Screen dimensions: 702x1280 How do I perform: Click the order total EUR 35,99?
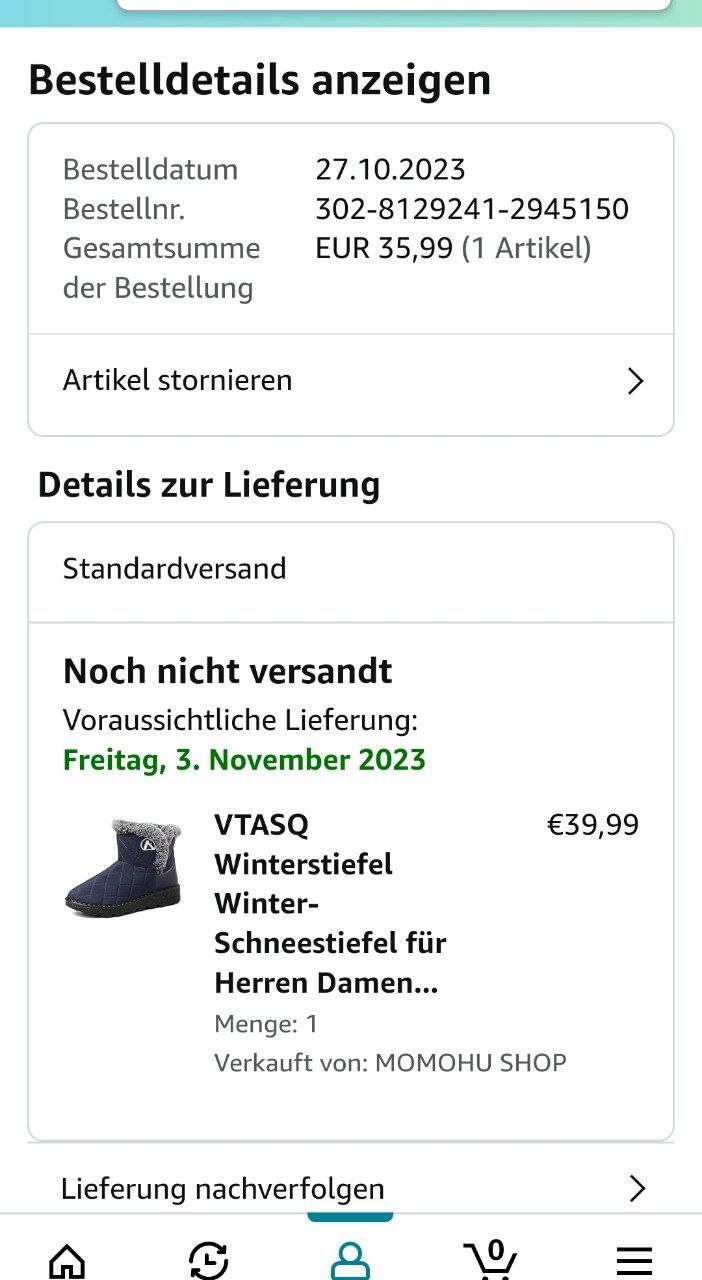[385, 248]
